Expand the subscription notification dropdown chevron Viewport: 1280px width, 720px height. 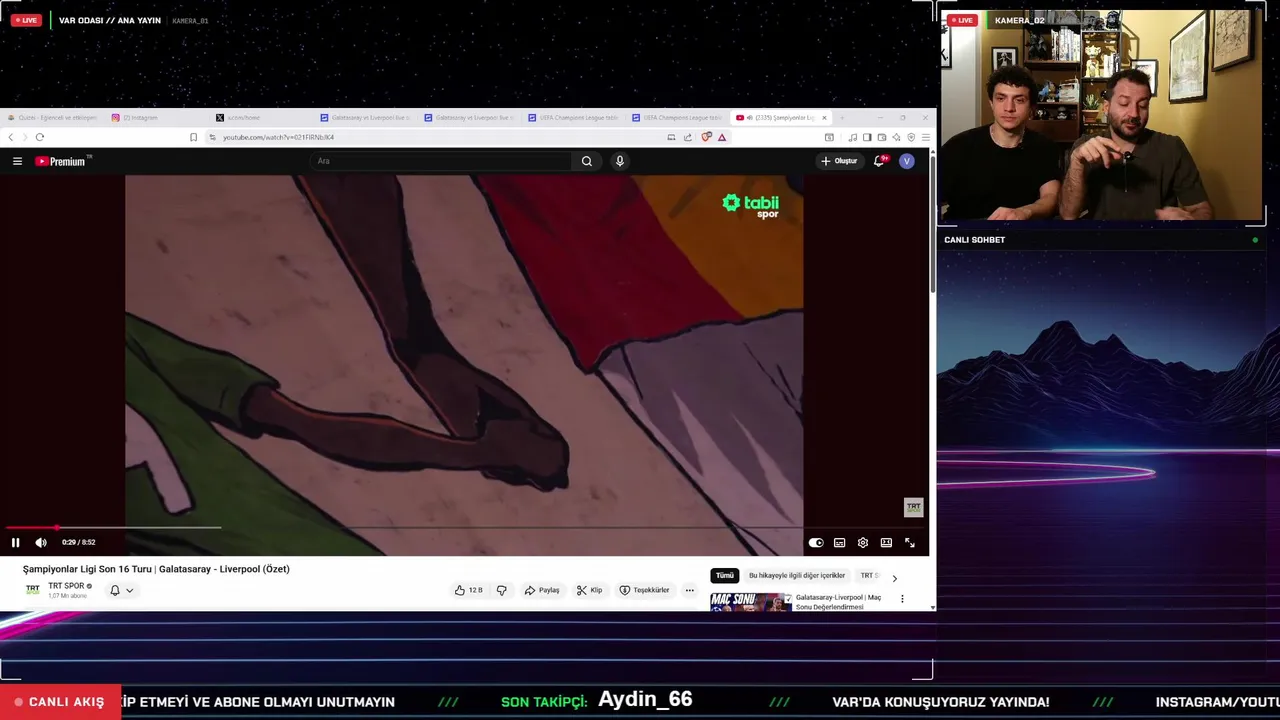coord(129,590)
